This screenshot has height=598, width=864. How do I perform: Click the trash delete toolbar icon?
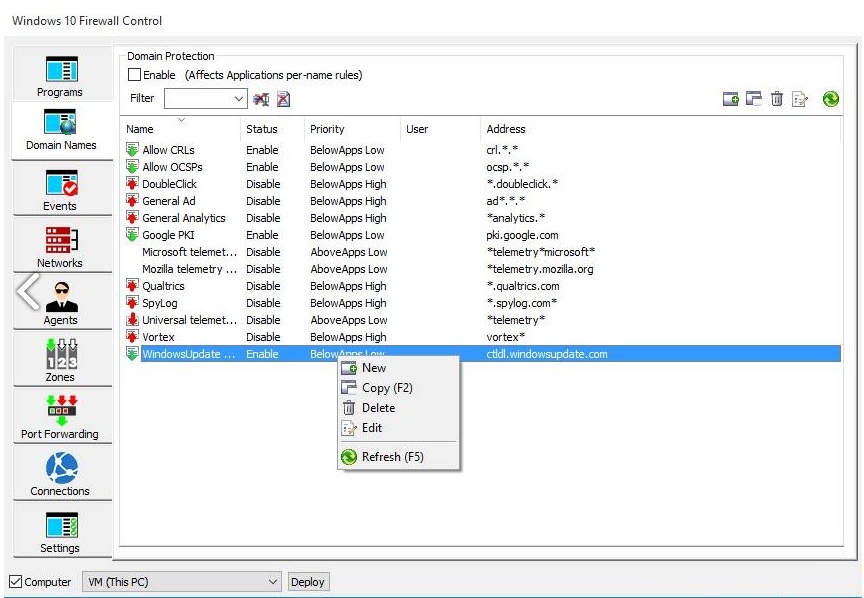(x=776, y=99)
